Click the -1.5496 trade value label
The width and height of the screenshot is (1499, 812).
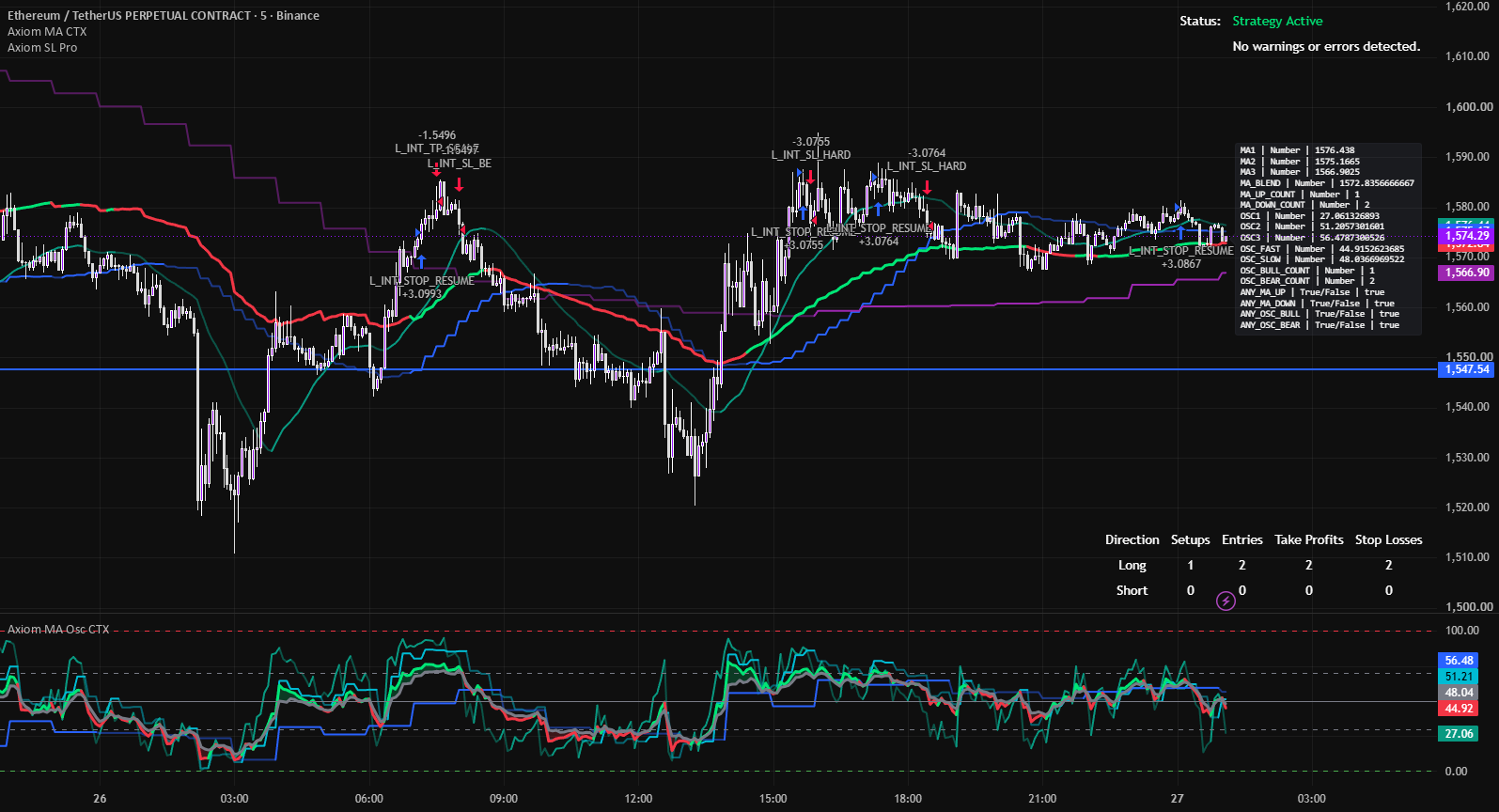point(437,135)
